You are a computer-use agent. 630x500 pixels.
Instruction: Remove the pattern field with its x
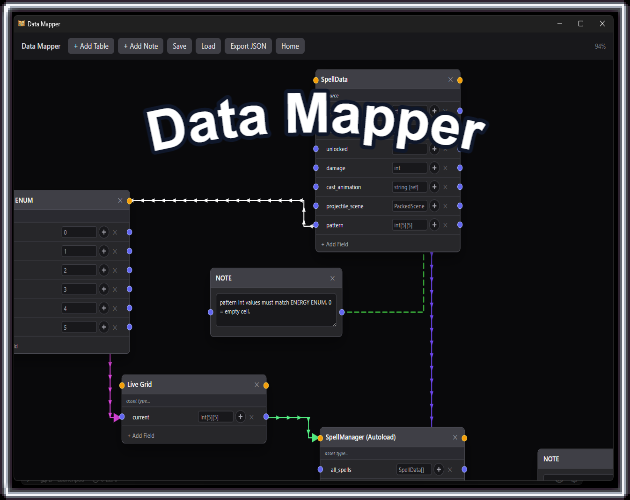pyautogui.click(x=445, y=225)
